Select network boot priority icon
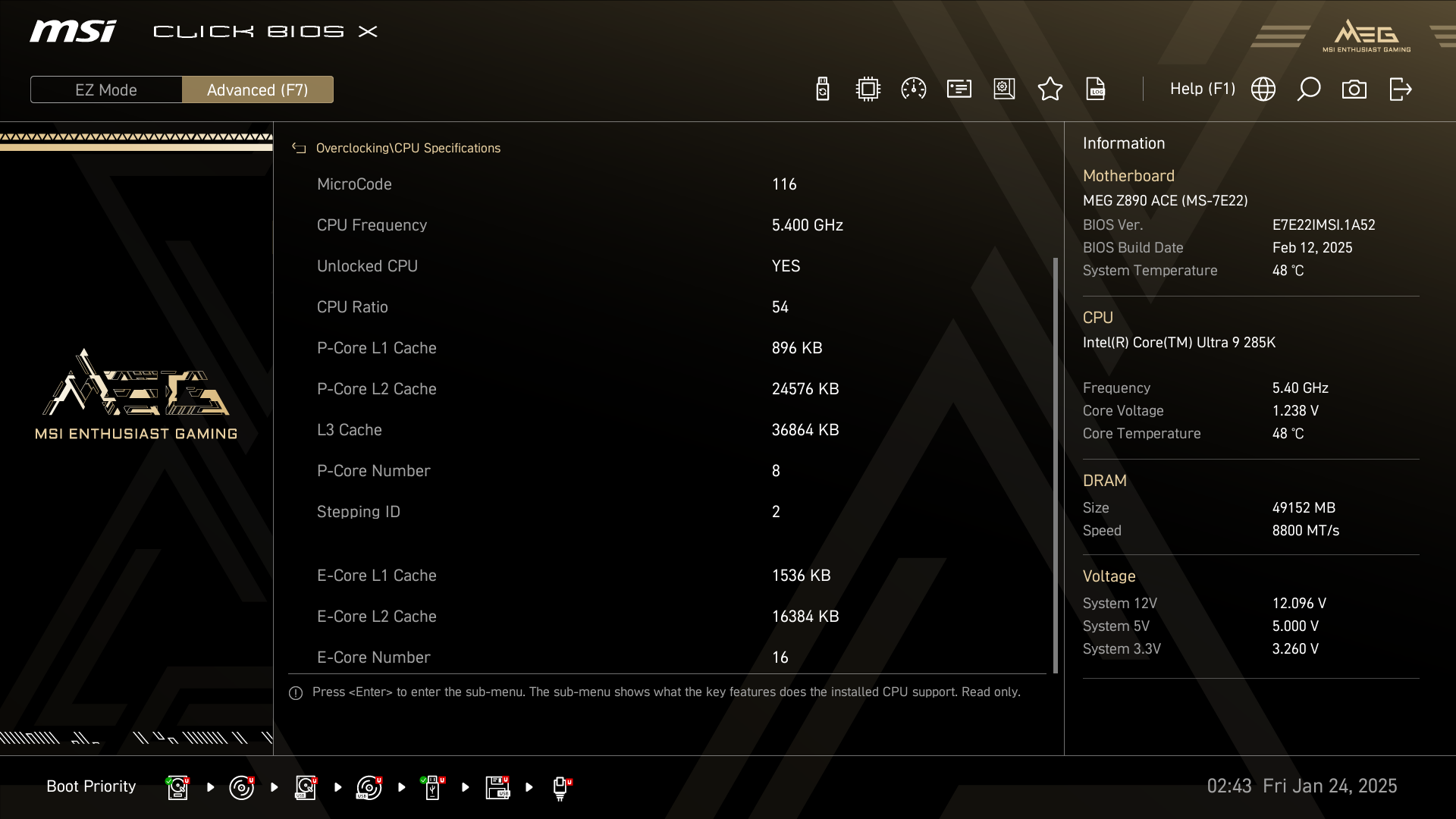The image size is (1456, 819). 561,788
